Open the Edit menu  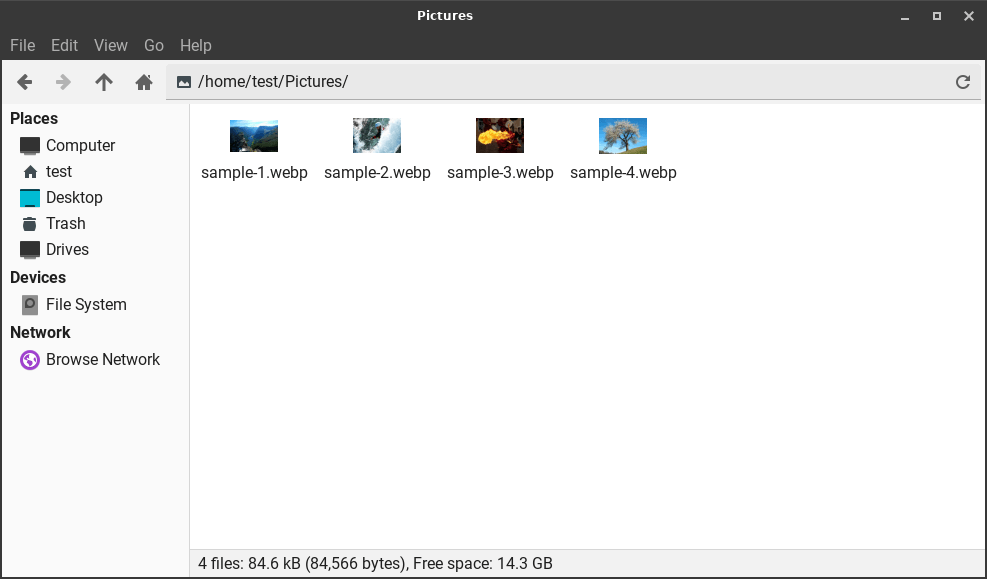tap(64, 45)
